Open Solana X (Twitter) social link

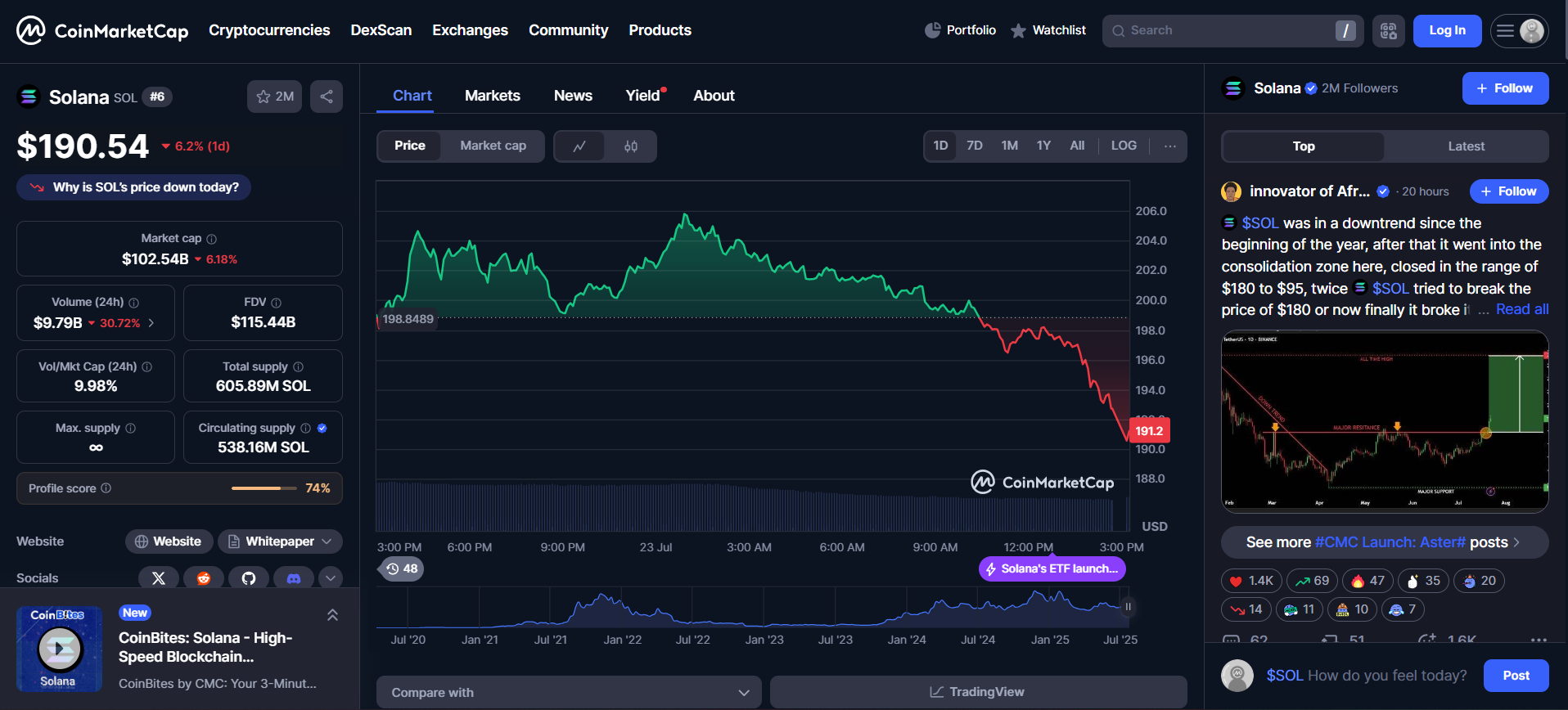click(159, 578)
